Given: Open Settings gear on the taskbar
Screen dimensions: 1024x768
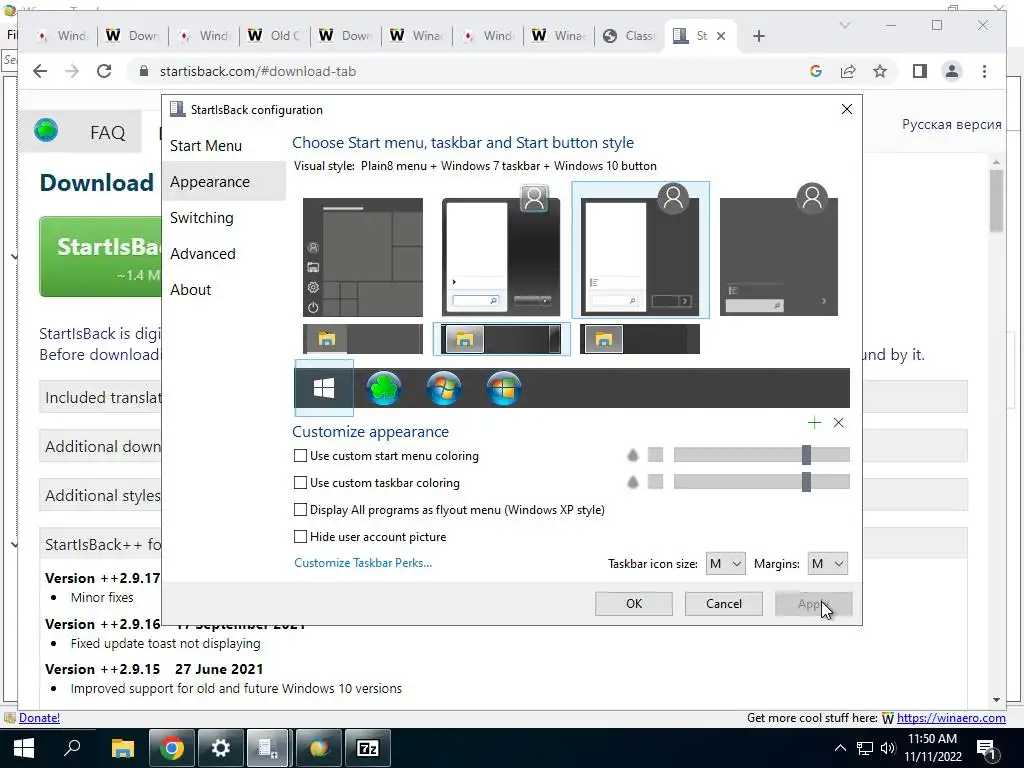Looking at the screenshot, I should 221,748.
